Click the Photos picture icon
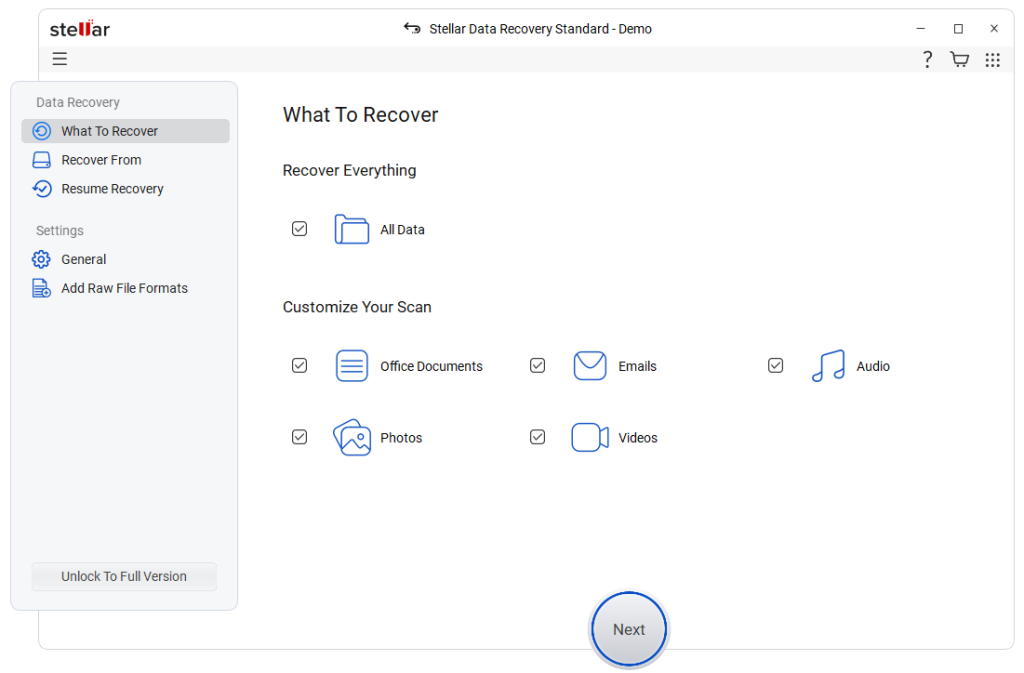 click(351, 437)
